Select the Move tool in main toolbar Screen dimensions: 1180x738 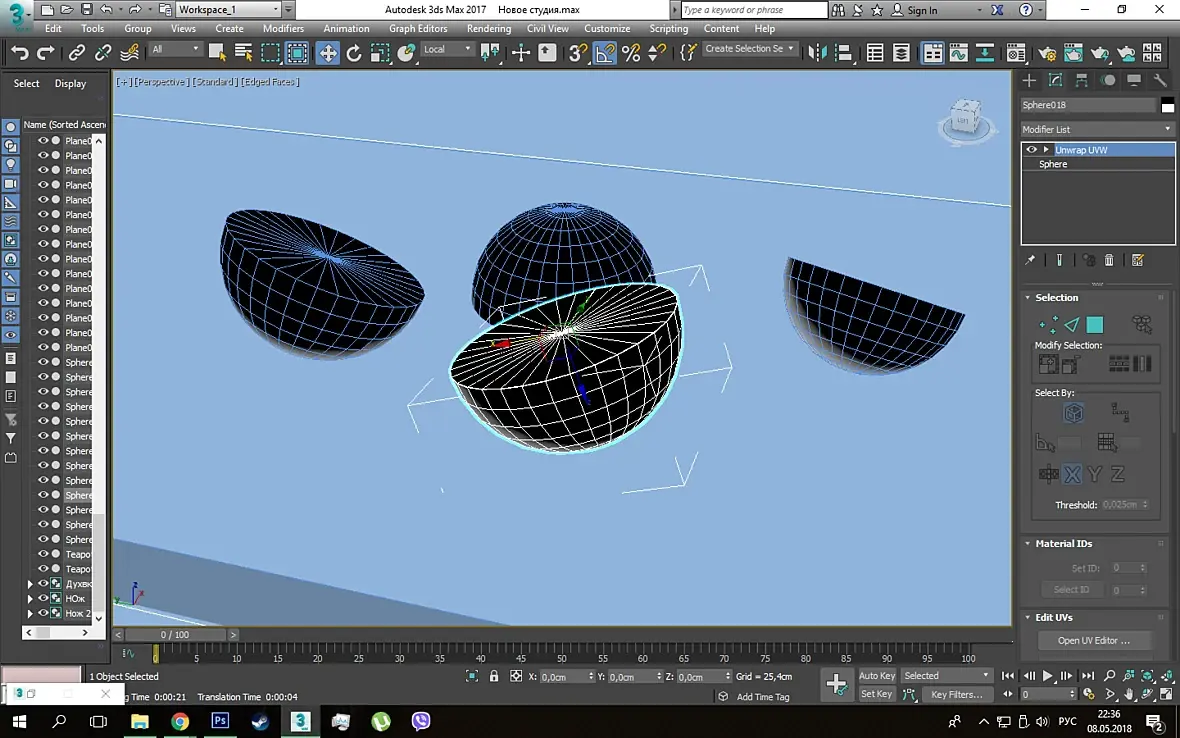click(x=327, y=53)
